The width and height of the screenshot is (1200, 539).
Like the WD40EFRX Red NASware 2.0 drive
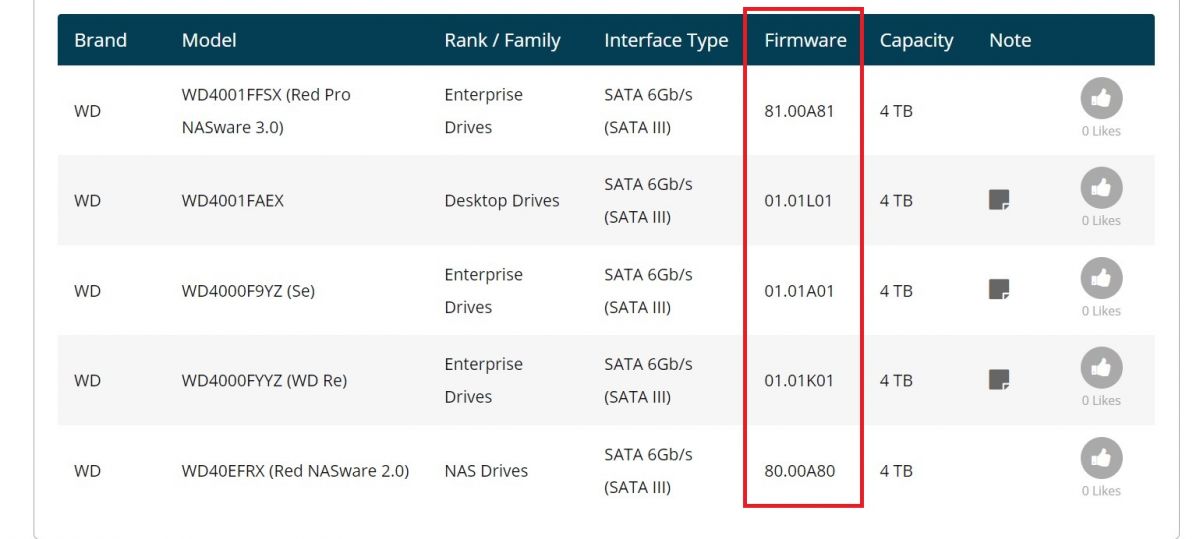[x=1101, y=458]
